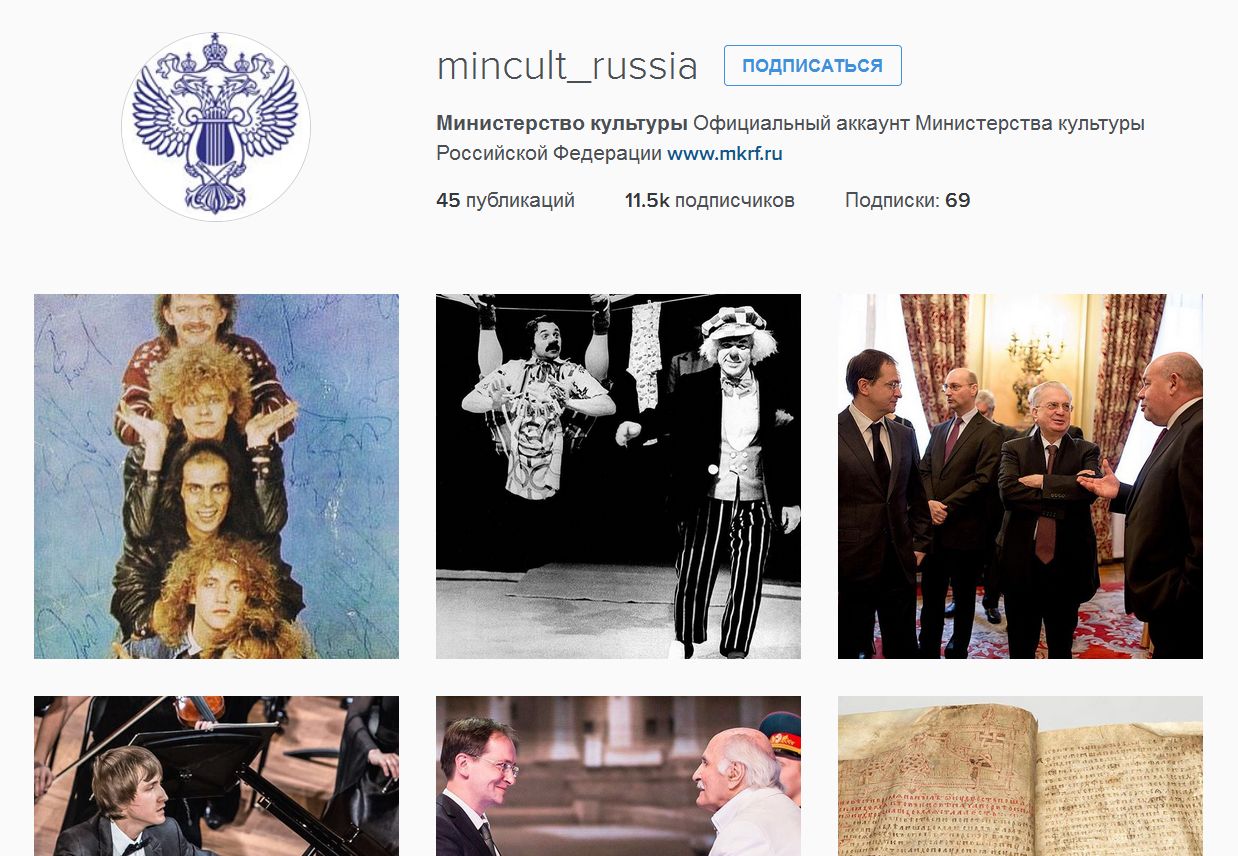View the photo of men in suits talking
Viewport: 1238px width, 856px height.
coord(1020,476)
